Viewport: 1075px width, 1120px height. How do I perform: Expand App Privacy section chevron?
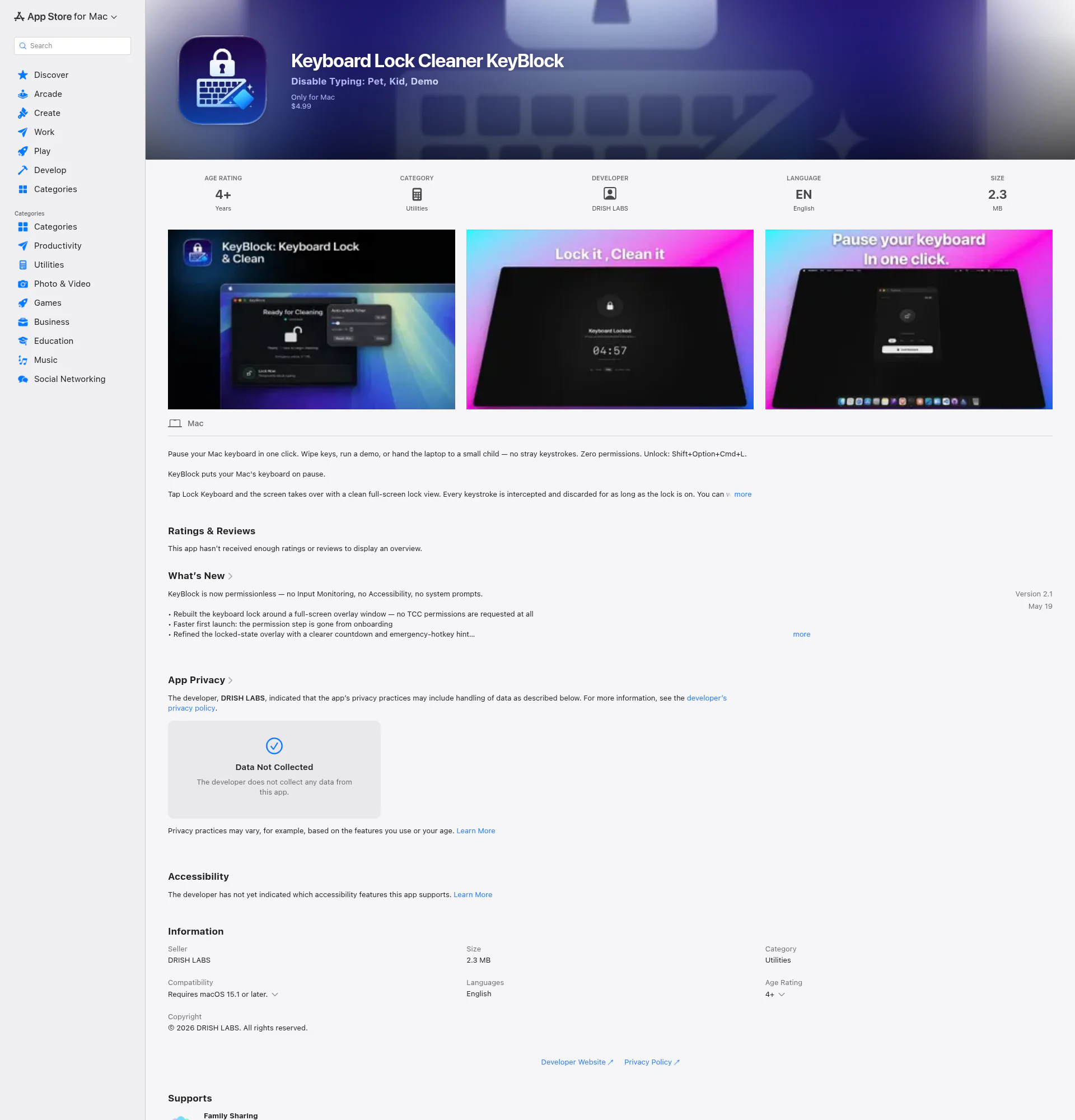(x=230, y=680)
